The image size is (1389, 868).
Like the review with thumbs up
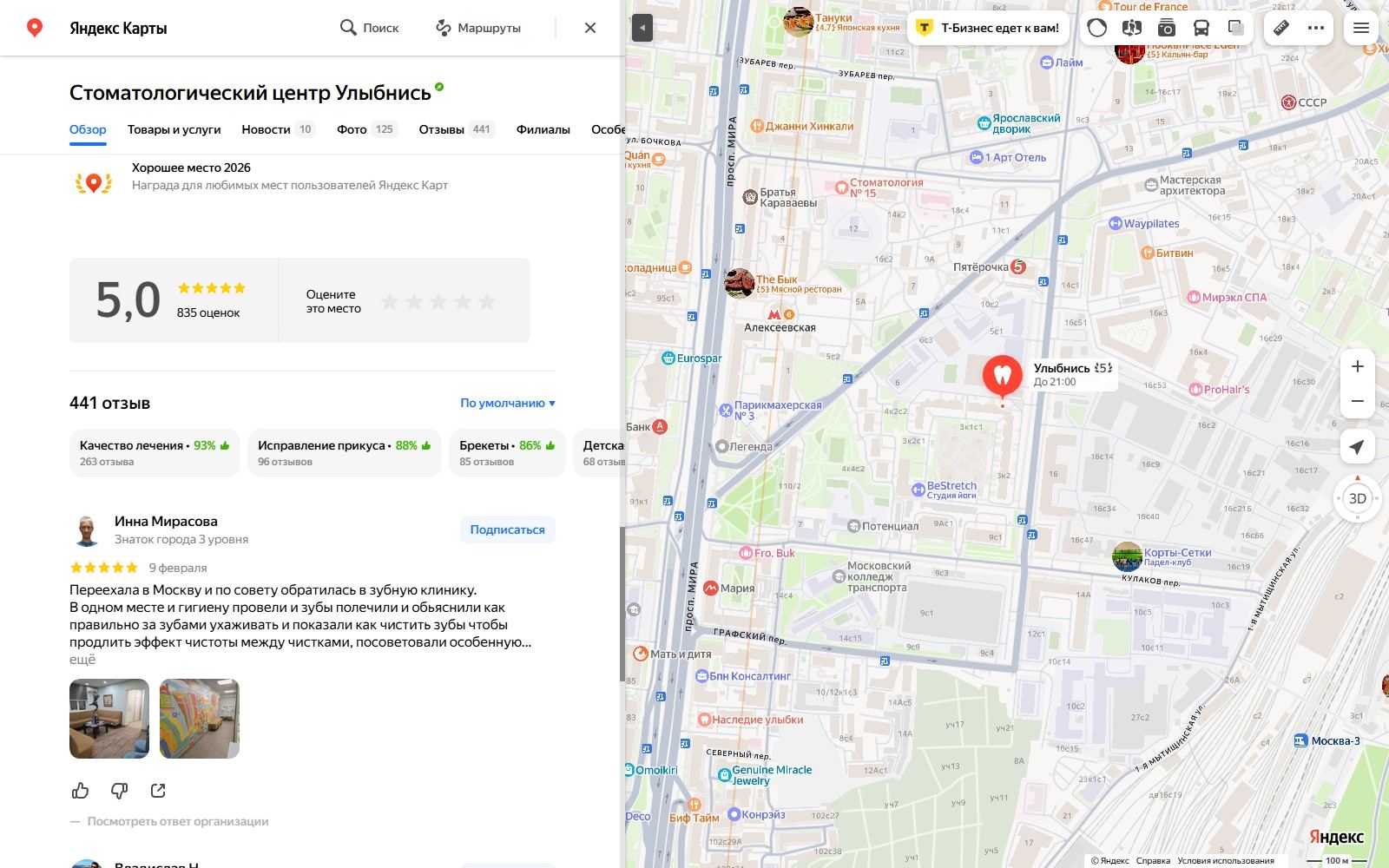[81, 791]
